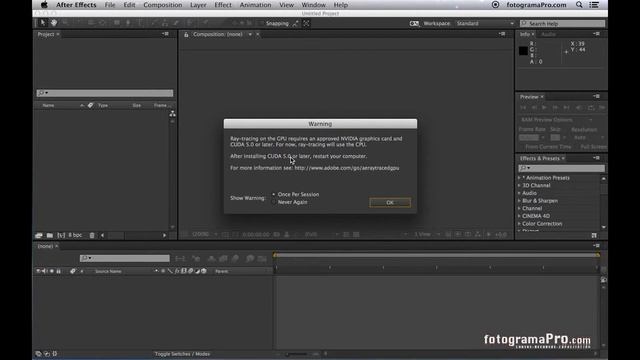Image resolution: width=640 pixels, height=360 pixels.
Task: Open the Preview panel options menu
Action: click(597, 97)
